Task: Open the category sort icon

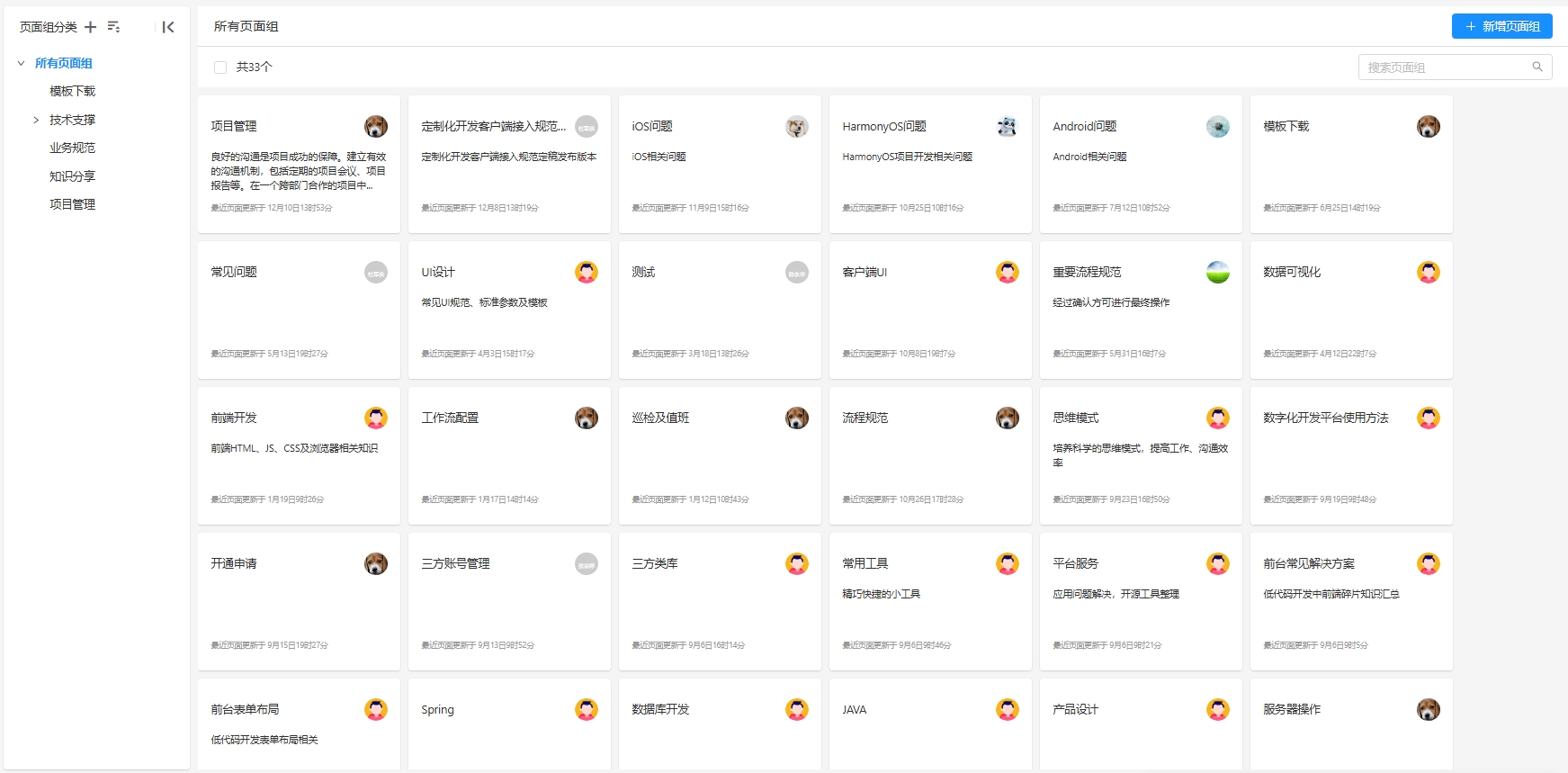Action: pyautogui.click(x=113, y=27)
